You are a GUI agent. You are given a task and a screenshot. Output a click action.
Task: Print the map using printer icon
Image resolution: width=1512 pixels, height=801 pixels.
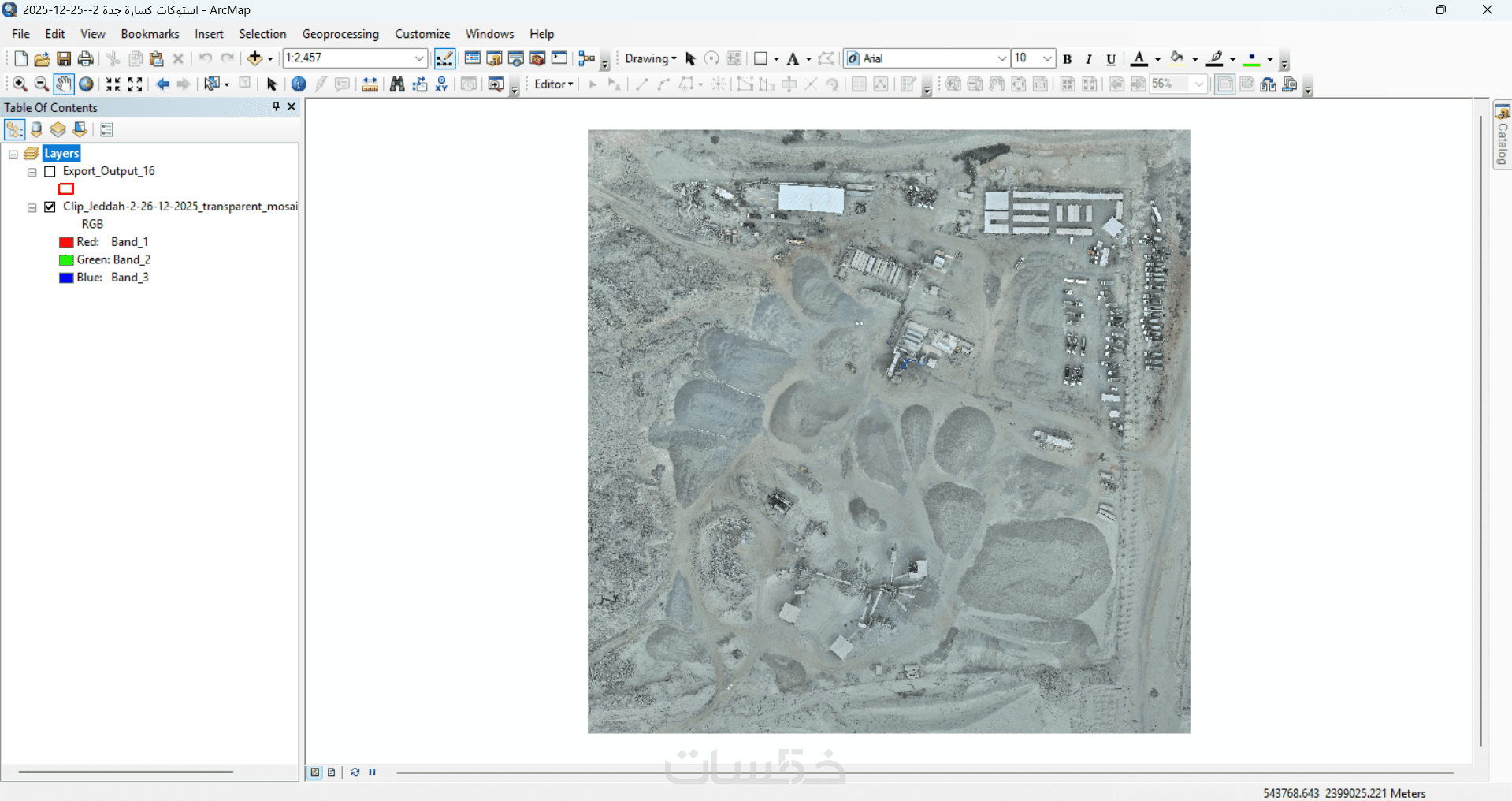86,58
